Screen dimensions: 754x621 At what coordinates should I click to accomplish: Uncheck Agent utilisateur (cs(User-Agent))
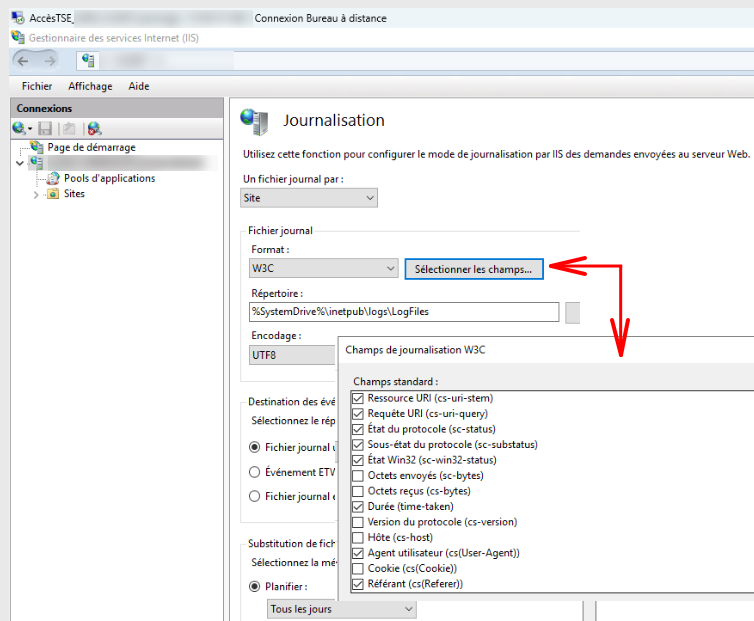point(357,553)
